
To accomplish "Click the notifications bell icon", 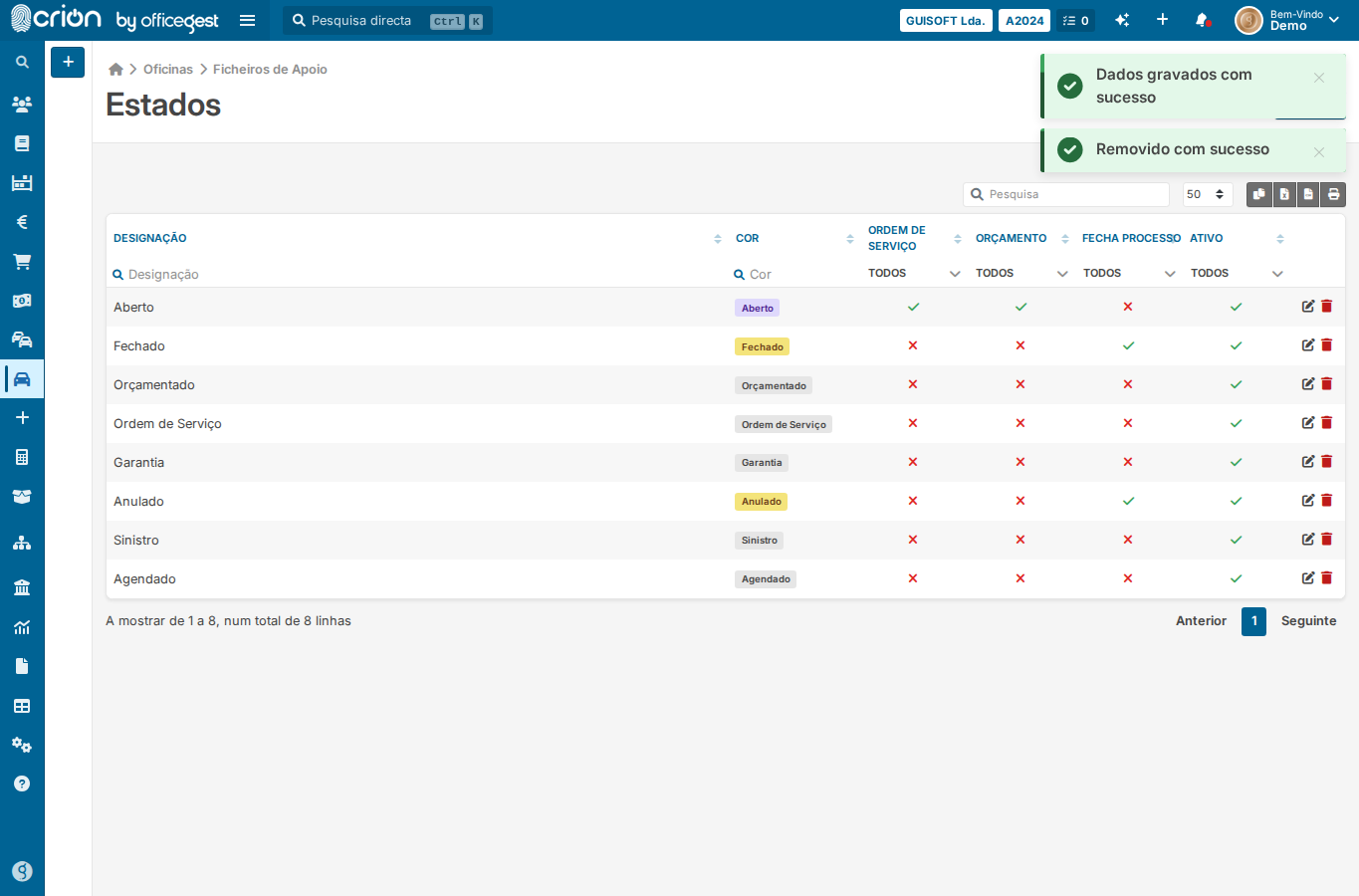I will tap(1203, 20).
